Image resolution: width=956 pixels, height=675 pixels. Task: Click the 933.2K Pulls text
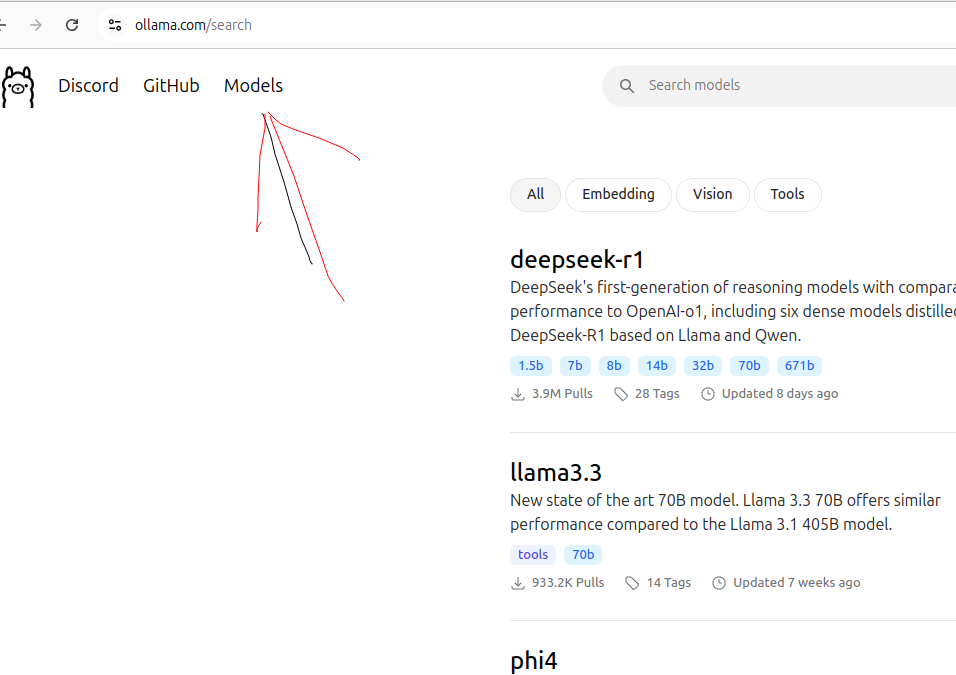pyautogui.click(x=568, y=583)
